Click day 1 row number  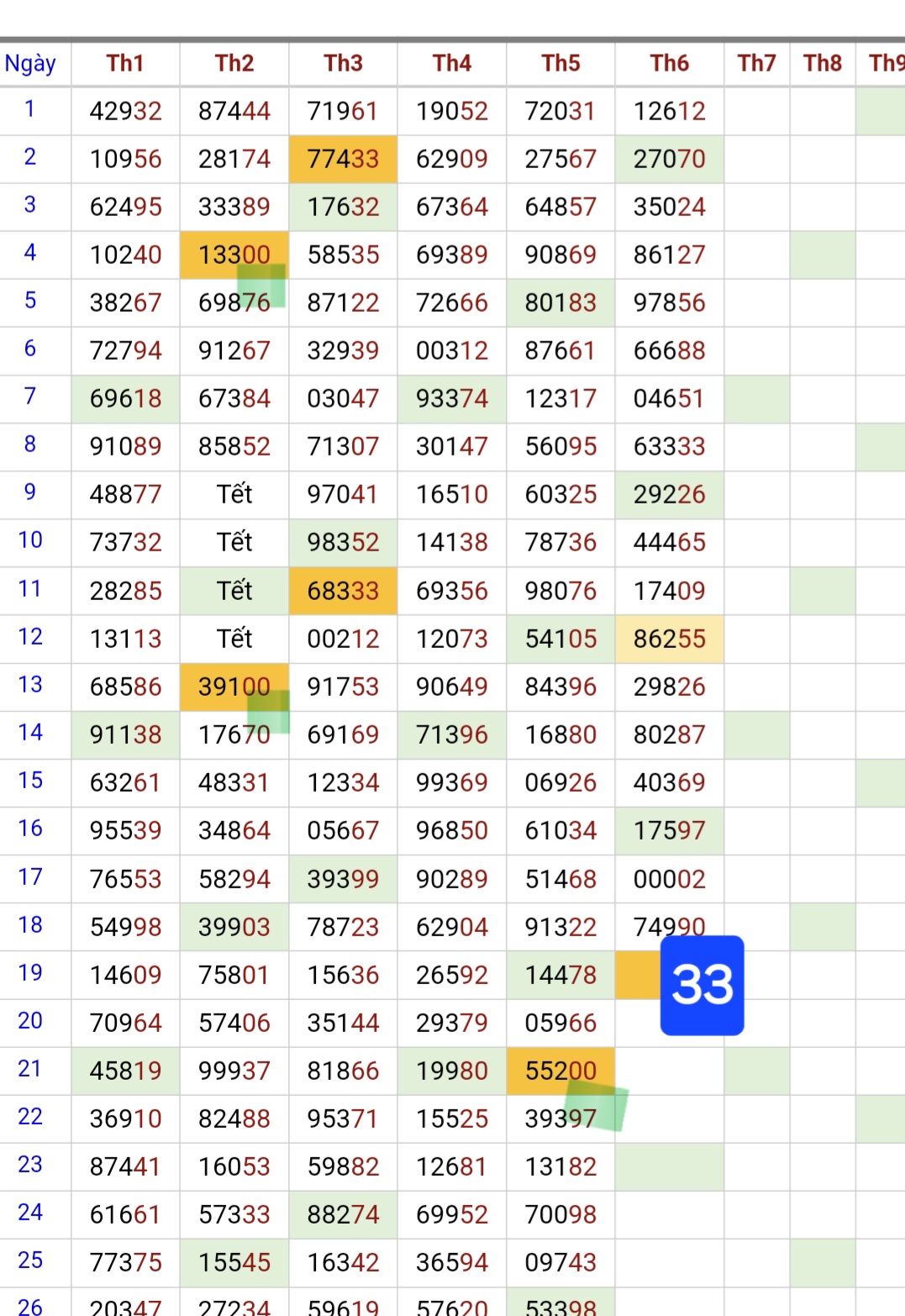point(30,109)
